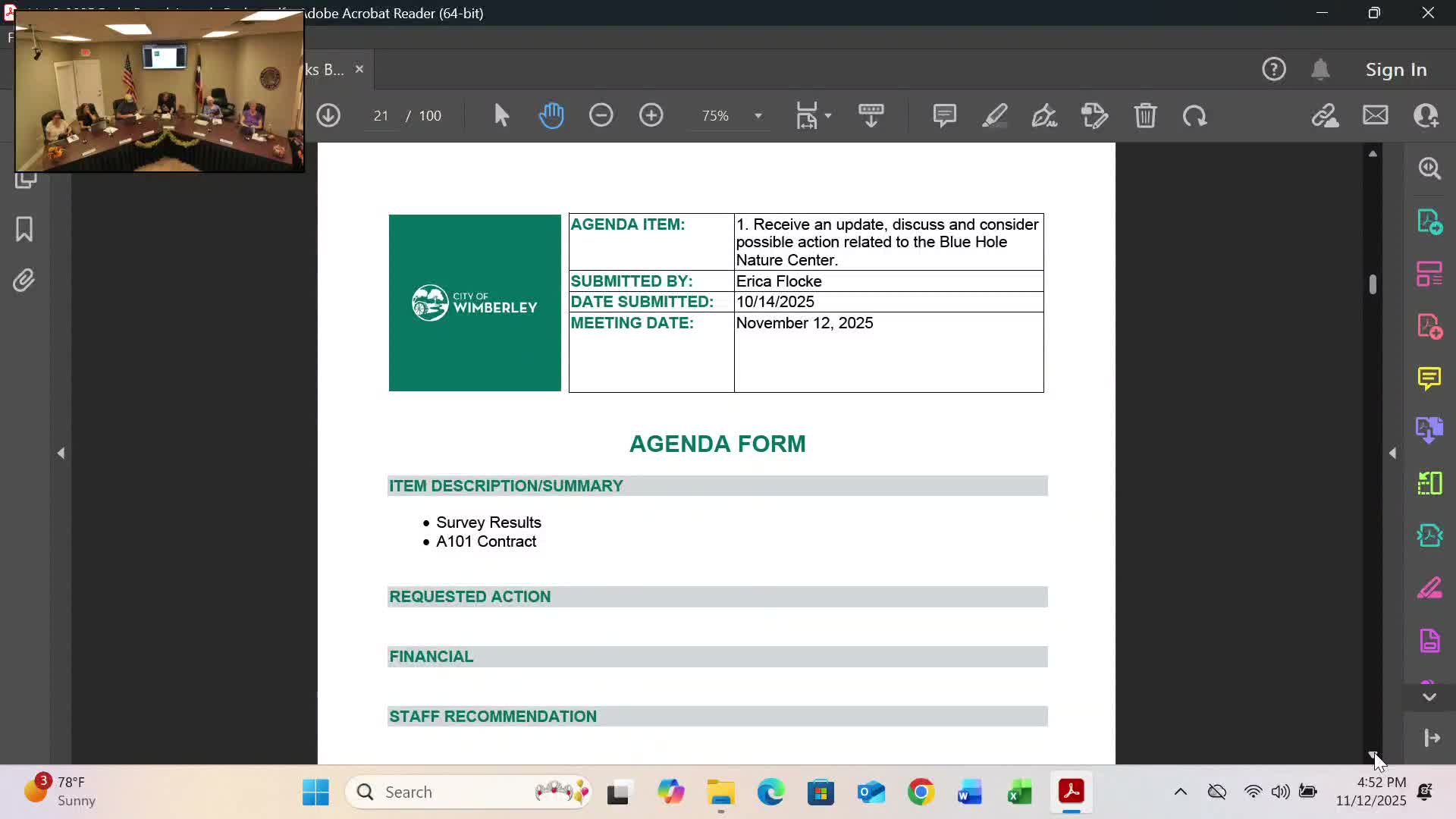Click the trash delete icon
Viewport: 1456px width, 819px height.
point(1145,115)
